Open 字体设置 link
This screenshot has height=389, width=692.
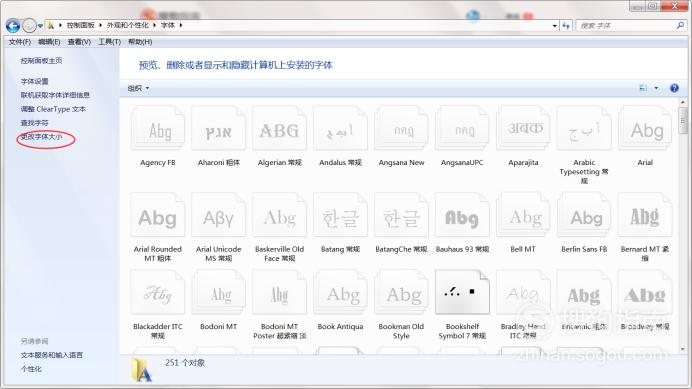point(34,81)
